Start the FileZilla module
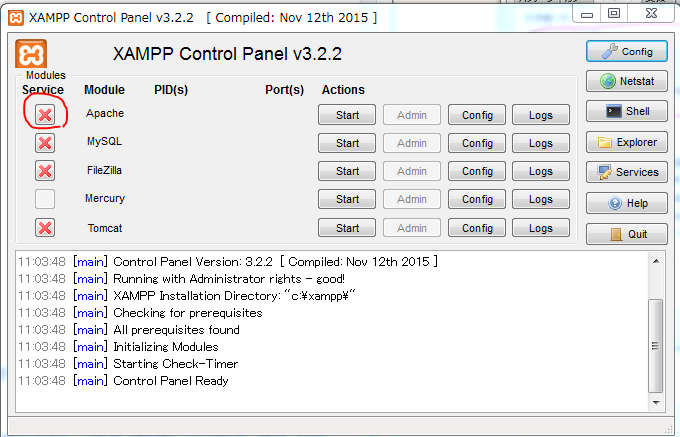Viewport: 680px width, 437px height. pos(347,171)
